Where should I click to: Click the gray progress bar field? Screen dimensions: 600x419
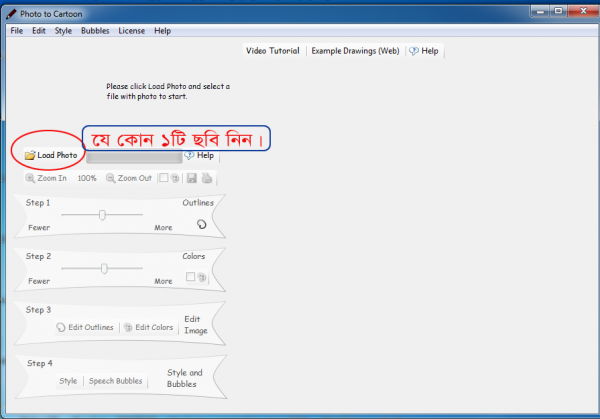(x=134, y=157)
